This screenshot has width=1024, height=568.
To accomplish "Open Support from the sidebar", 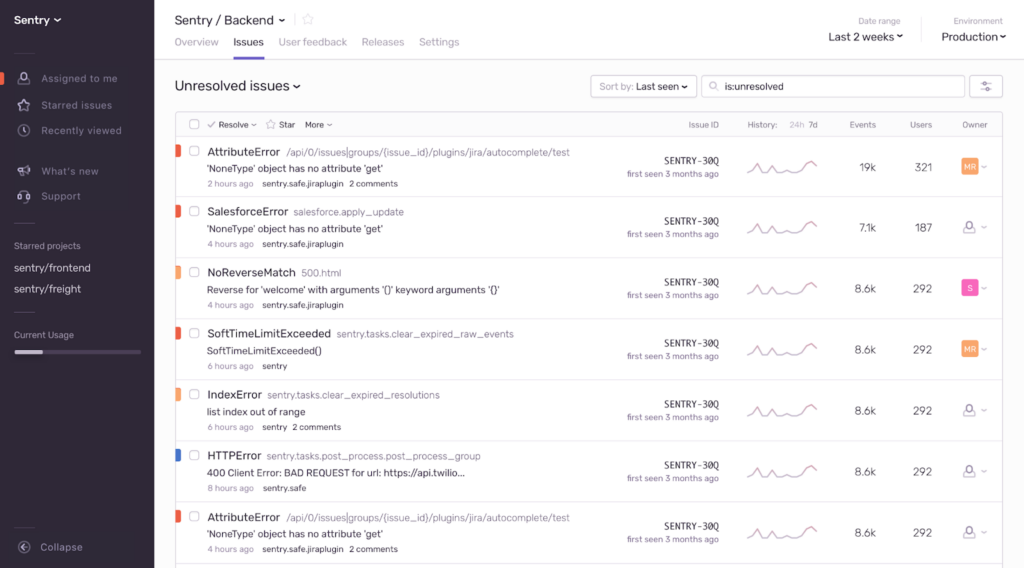I will pyautogui.click(x=60, y=196).
